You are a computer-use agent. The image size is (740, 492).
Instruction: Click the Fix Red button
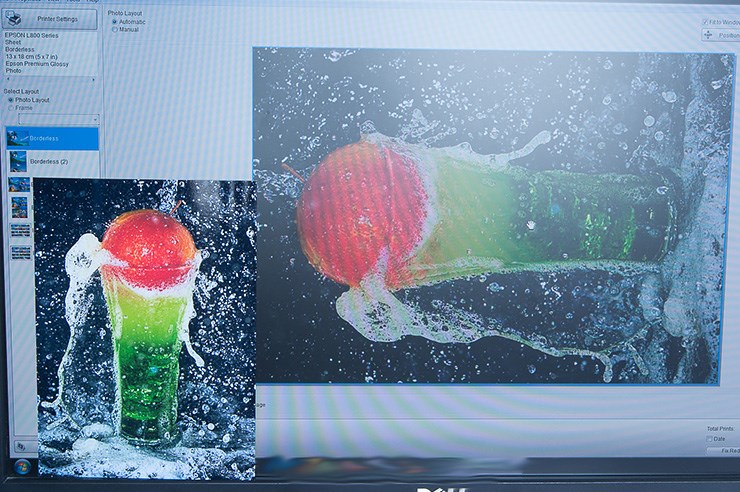[723, 450]
